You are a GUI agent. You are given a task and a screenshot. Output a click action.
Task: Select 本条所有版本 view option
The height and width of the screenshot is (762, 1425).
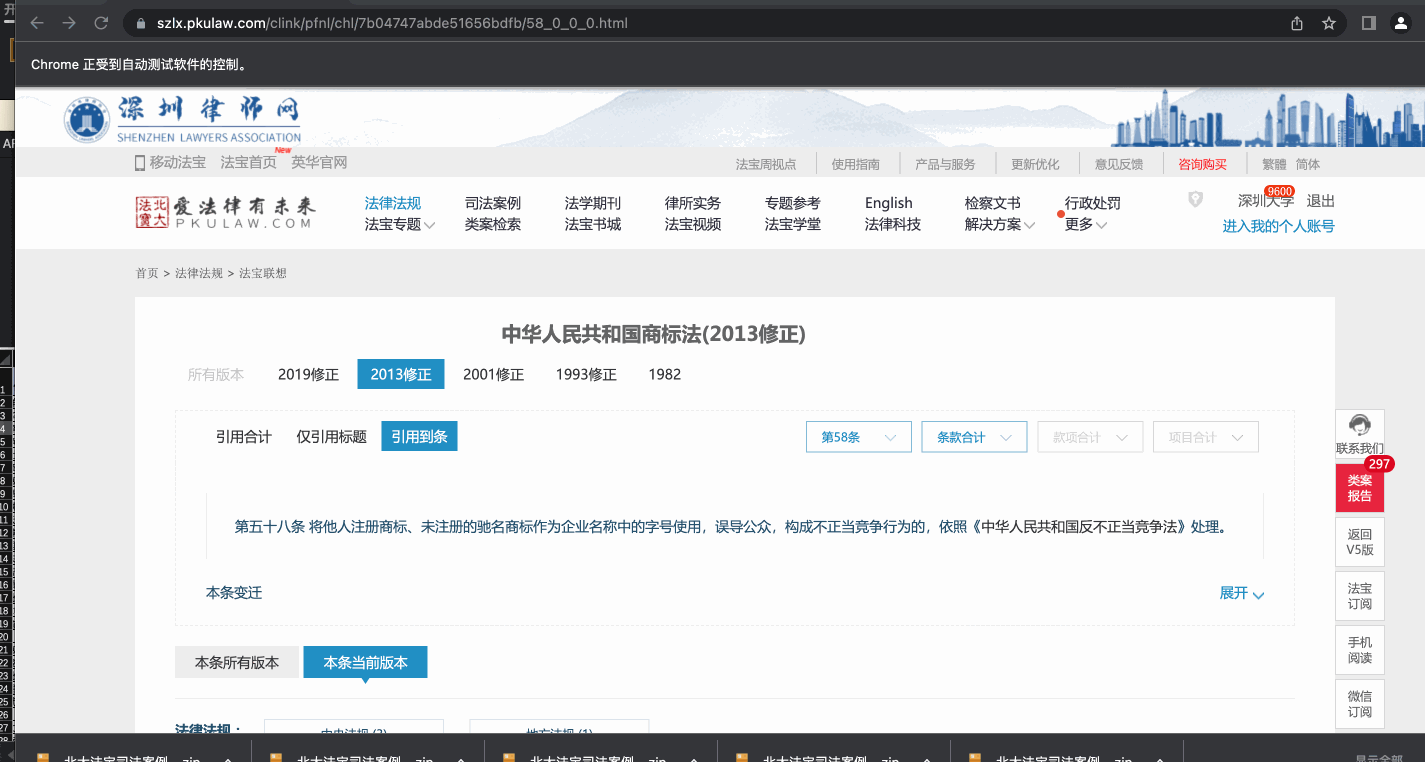pyautogui.click(x=237, y=662)
